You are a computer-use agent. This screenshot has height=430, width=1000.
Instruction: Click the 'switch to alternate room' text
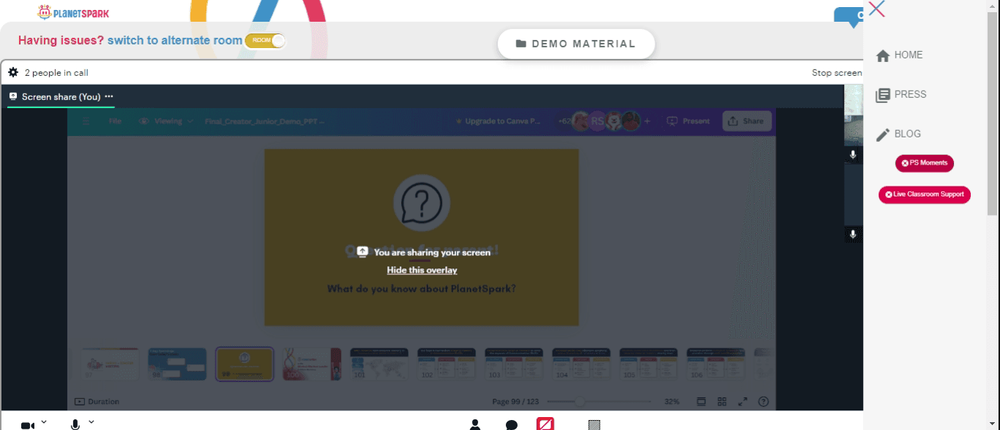pyautogui.click(x=175, y=41)
